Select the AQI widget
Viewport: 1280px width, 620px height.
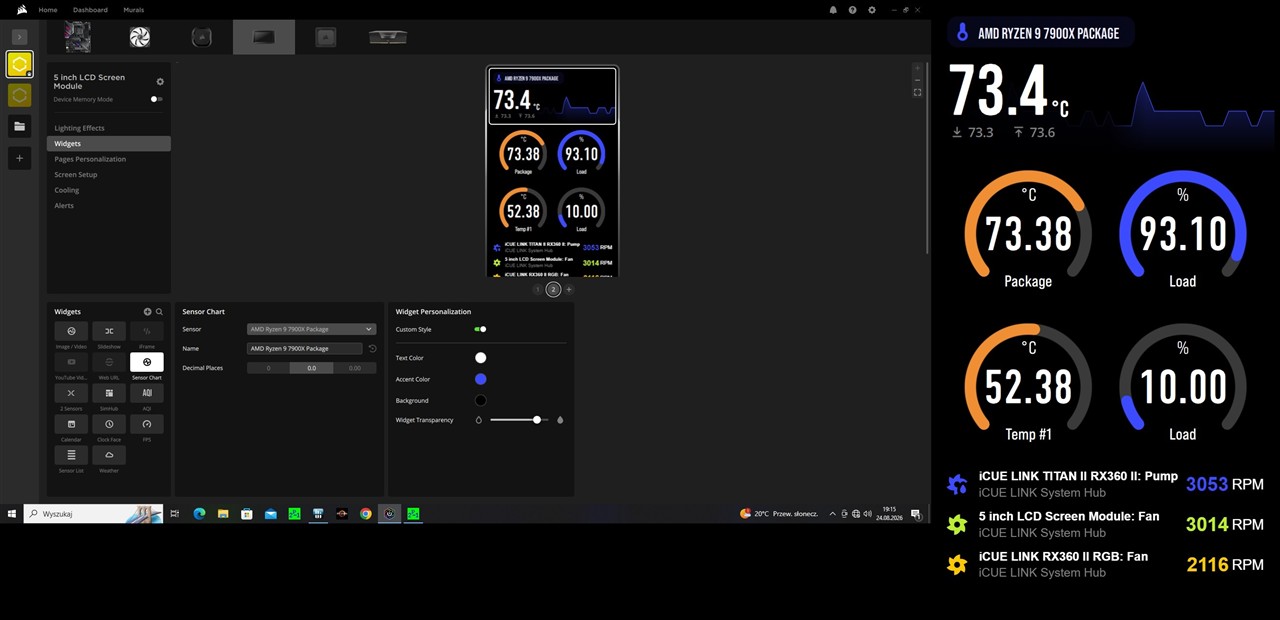click(x=147, y=393)
